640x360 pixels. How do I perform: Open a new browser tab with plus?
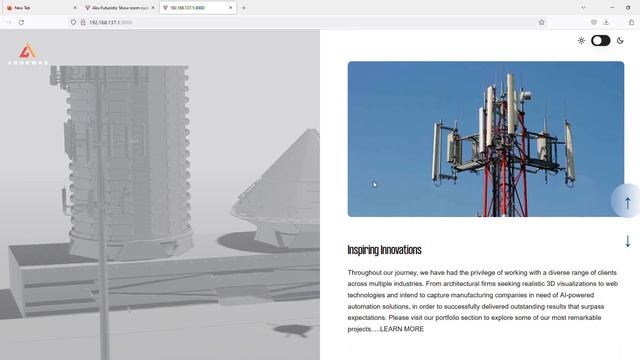(244, 8)
